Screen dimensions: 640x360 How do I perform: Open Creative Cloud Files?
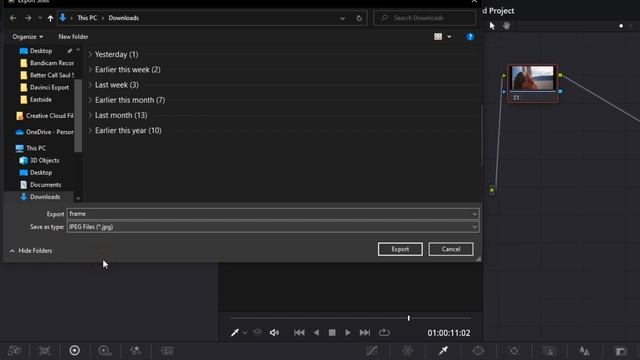click(45, 116)
